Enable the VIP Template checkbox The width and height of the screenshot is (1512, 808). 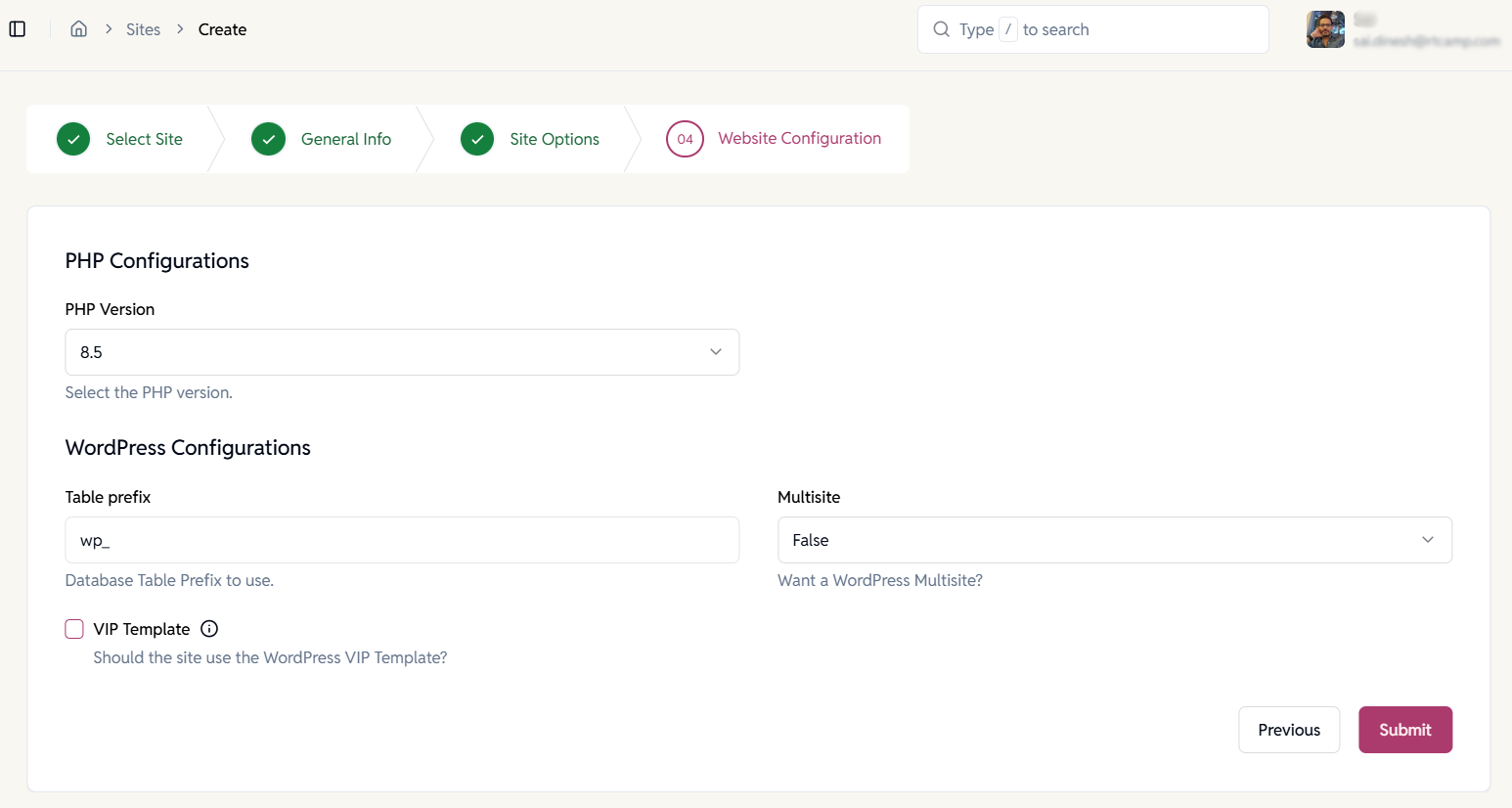point(74,628)
